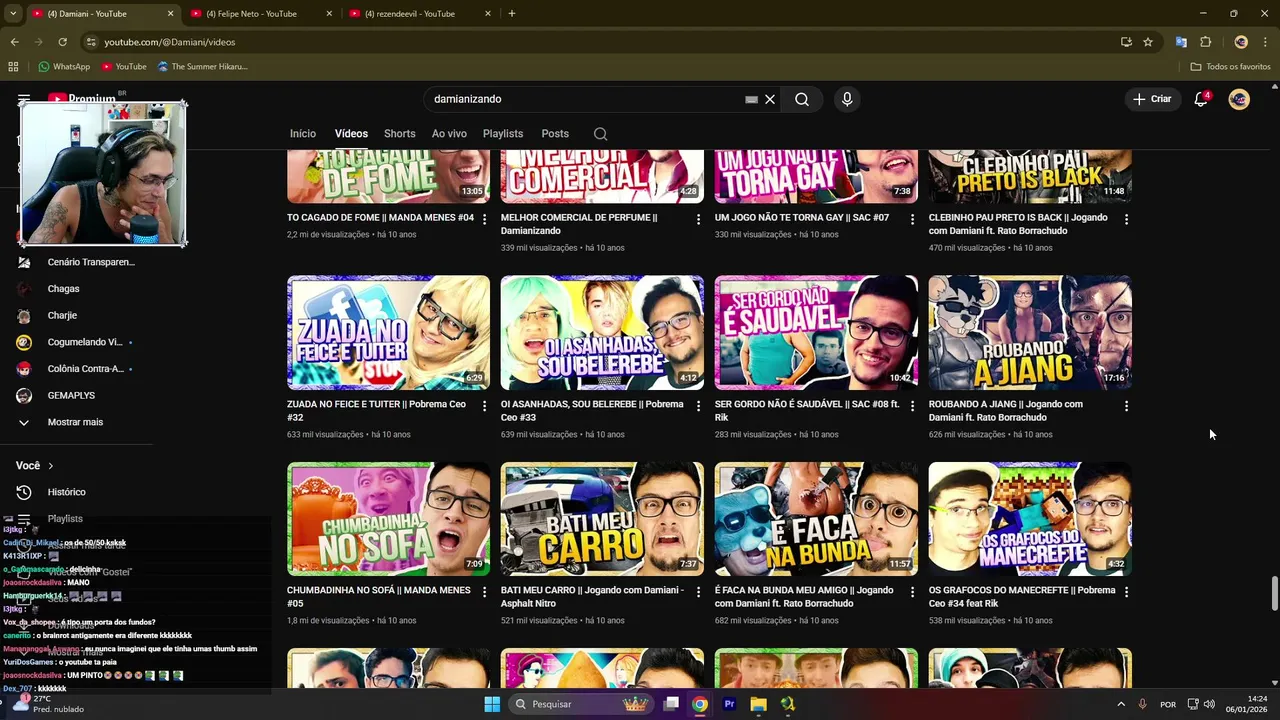Open the YouTube account avatar menu
This screenshot has width=1280, height=720.
tap(1239, 99)
